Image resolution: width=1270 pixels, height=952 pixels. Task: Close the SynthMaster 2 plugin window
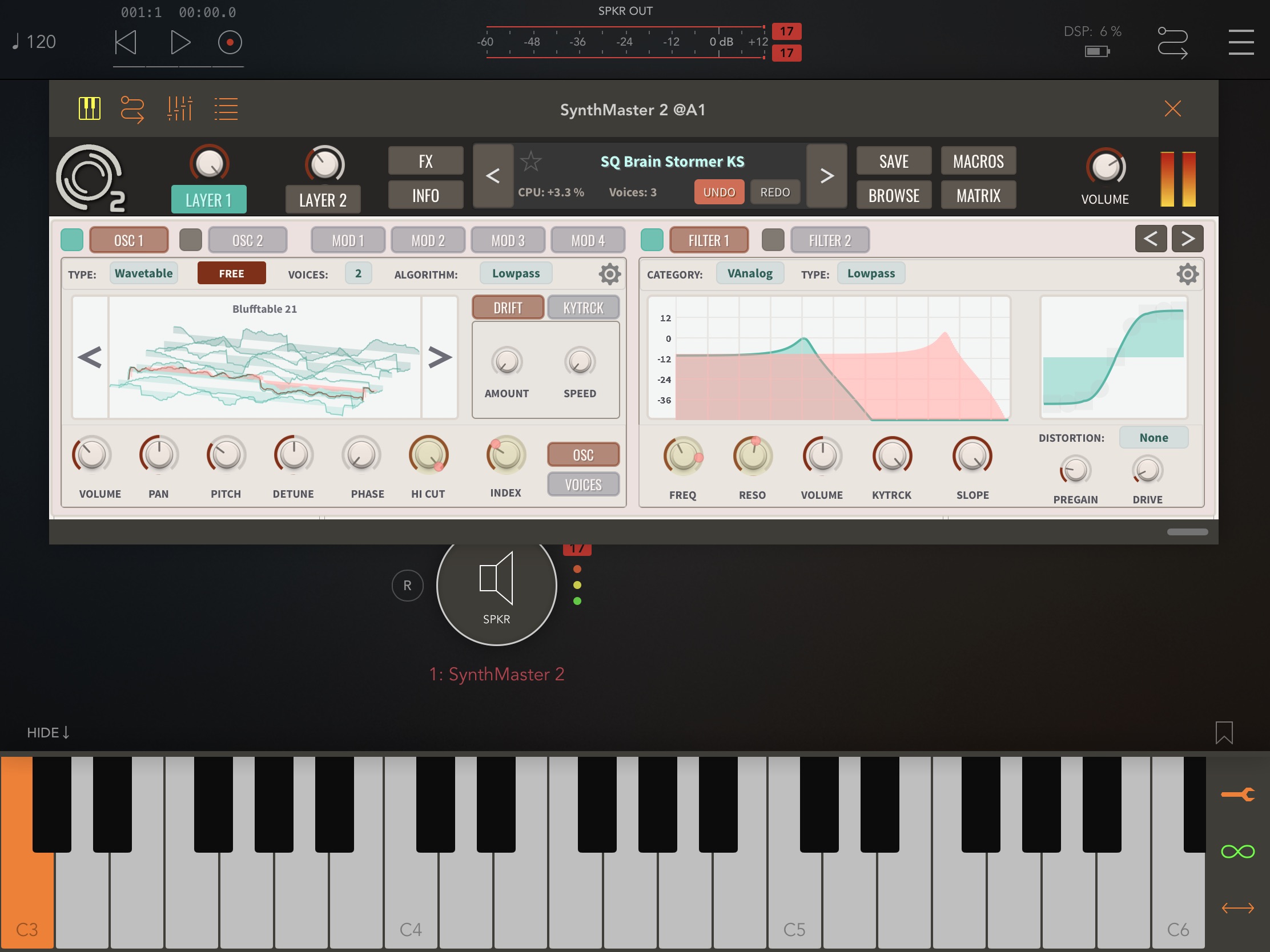click(1172, 108)
